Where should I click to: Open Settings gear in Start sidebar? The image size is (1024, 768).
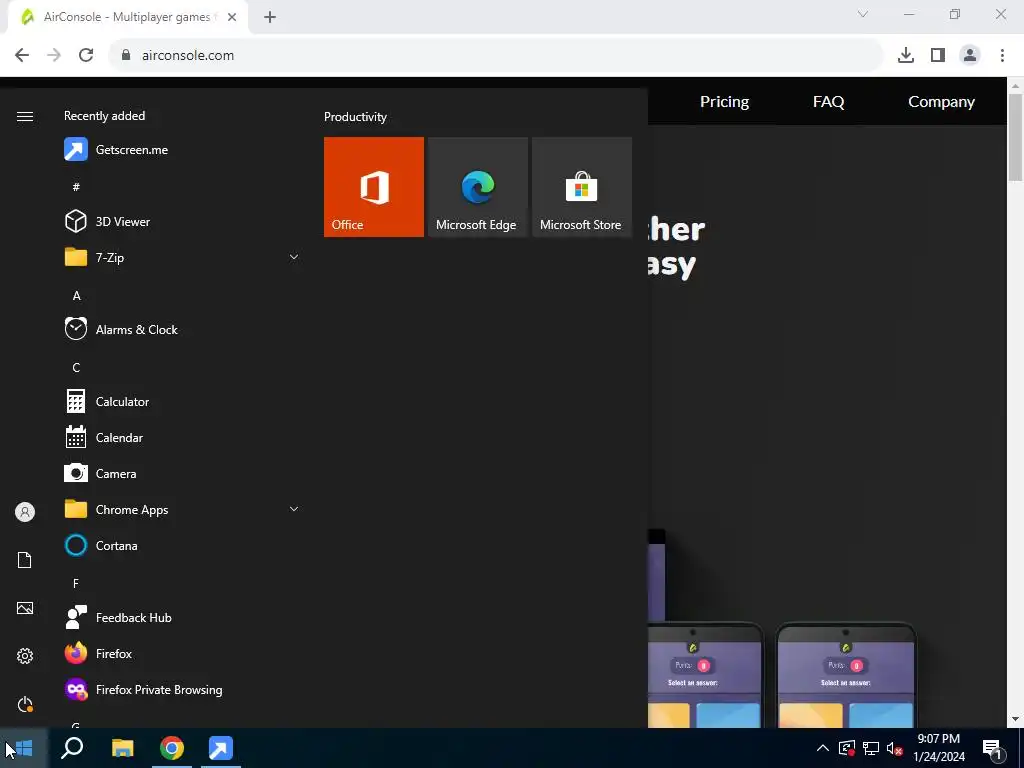tap(25, 656)
